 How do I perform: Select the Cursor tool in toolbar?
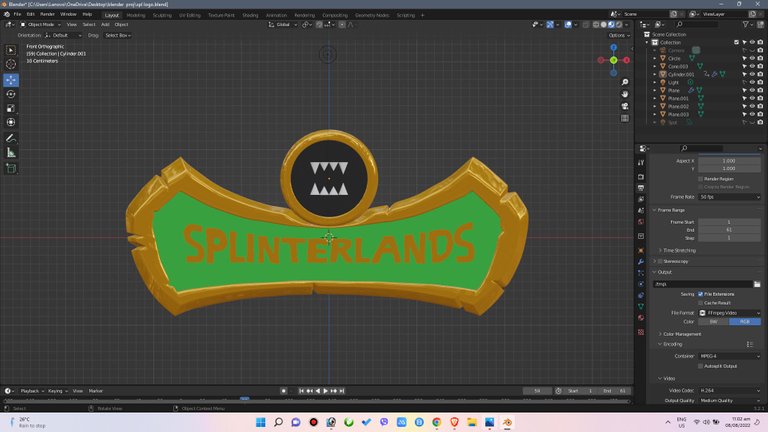(11, 64)
